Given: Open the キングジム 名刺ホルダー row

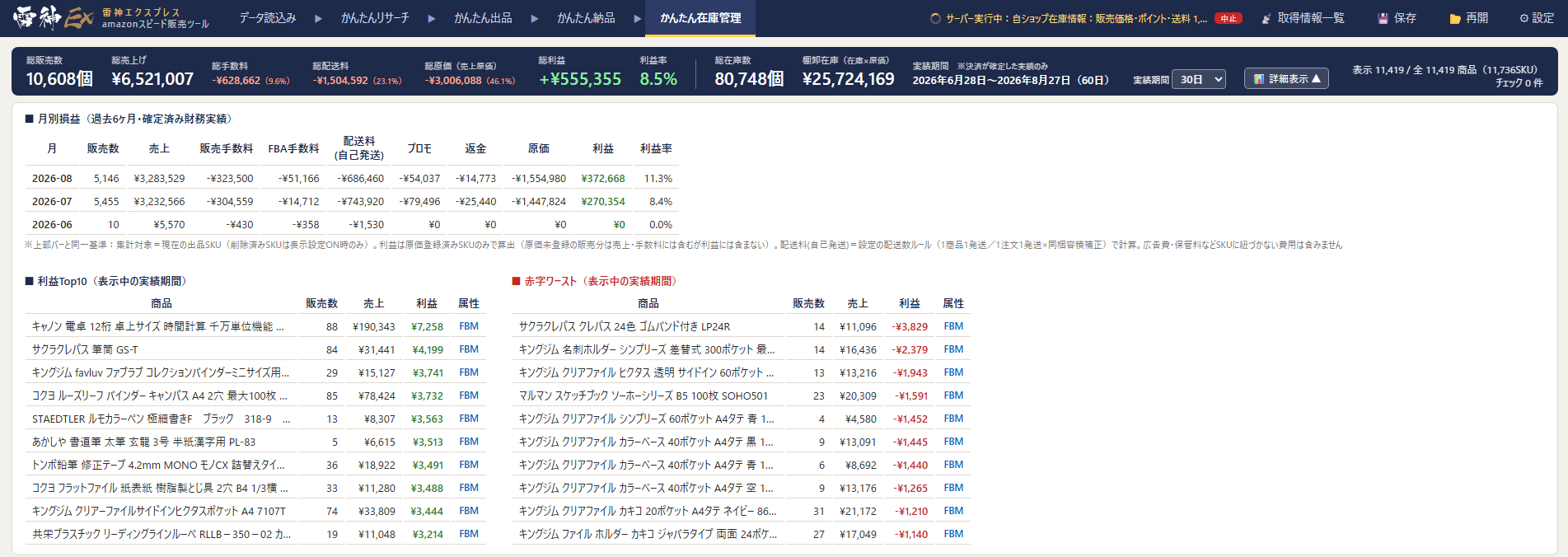Looking at the screenshot, I should 742,349.
